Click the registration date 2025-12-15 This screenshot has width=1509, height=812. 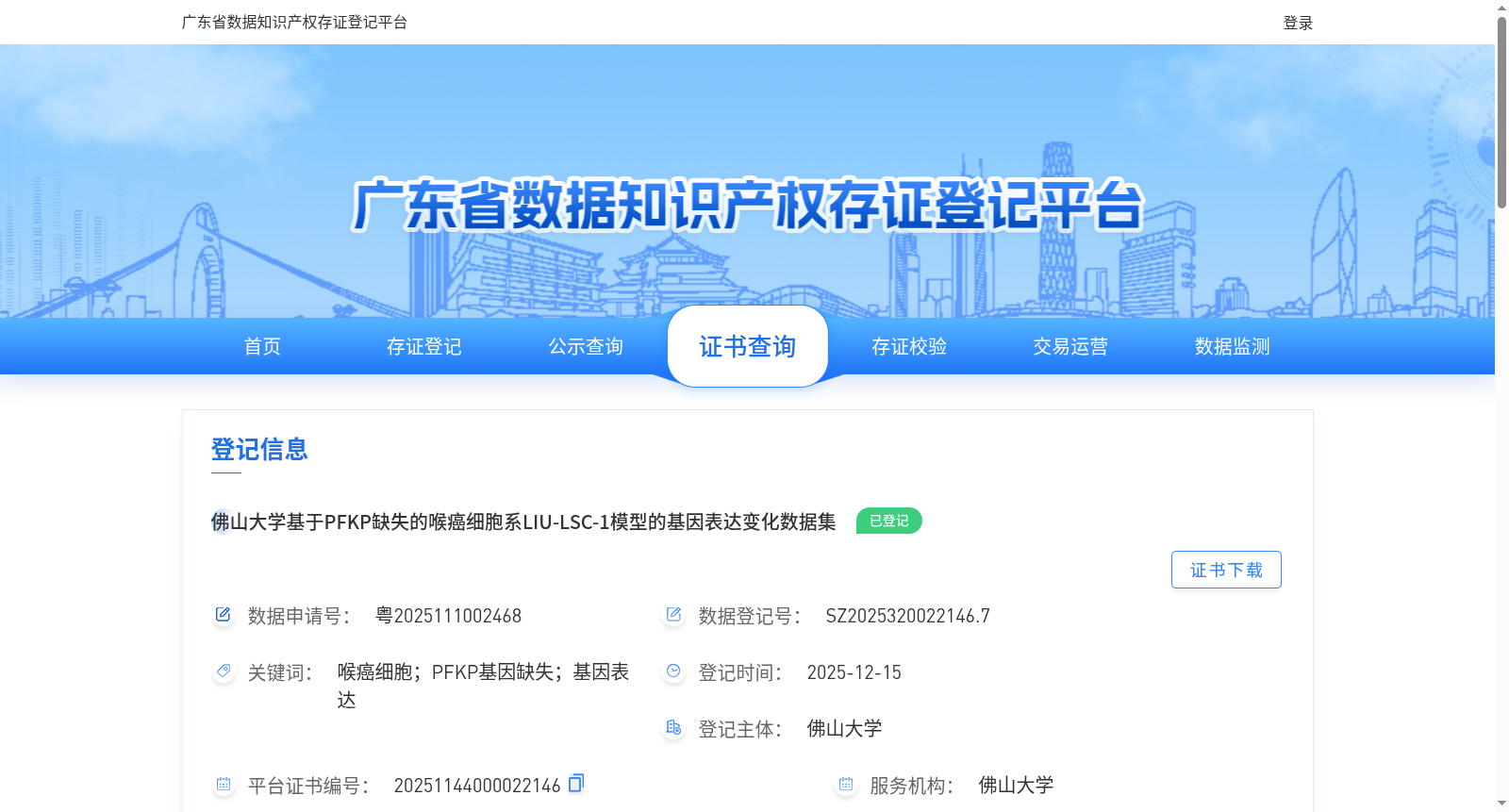click(x=854, y=672)
